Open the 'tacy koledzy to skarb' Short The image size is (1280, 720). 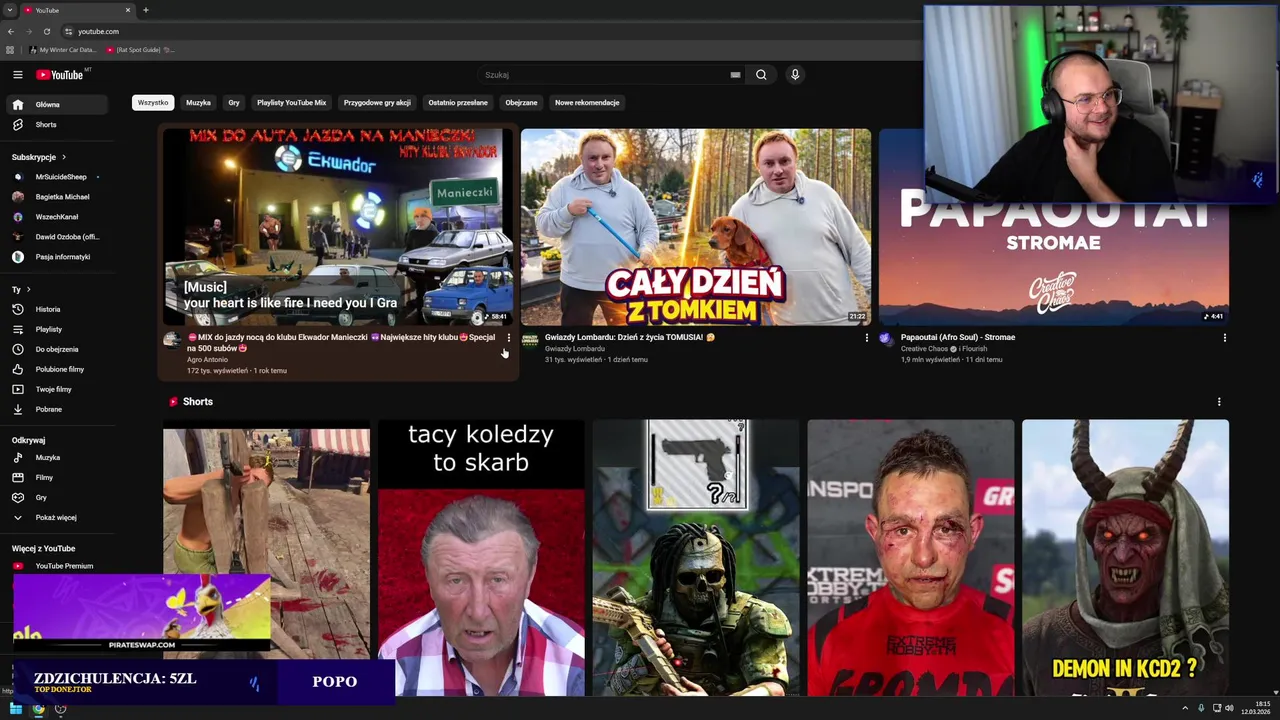pos(481,557)
